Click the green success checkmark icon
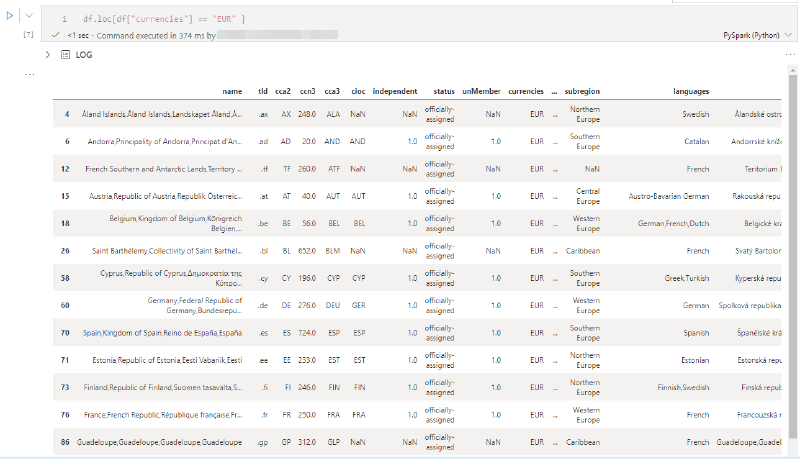 click(x=56, y=35)
